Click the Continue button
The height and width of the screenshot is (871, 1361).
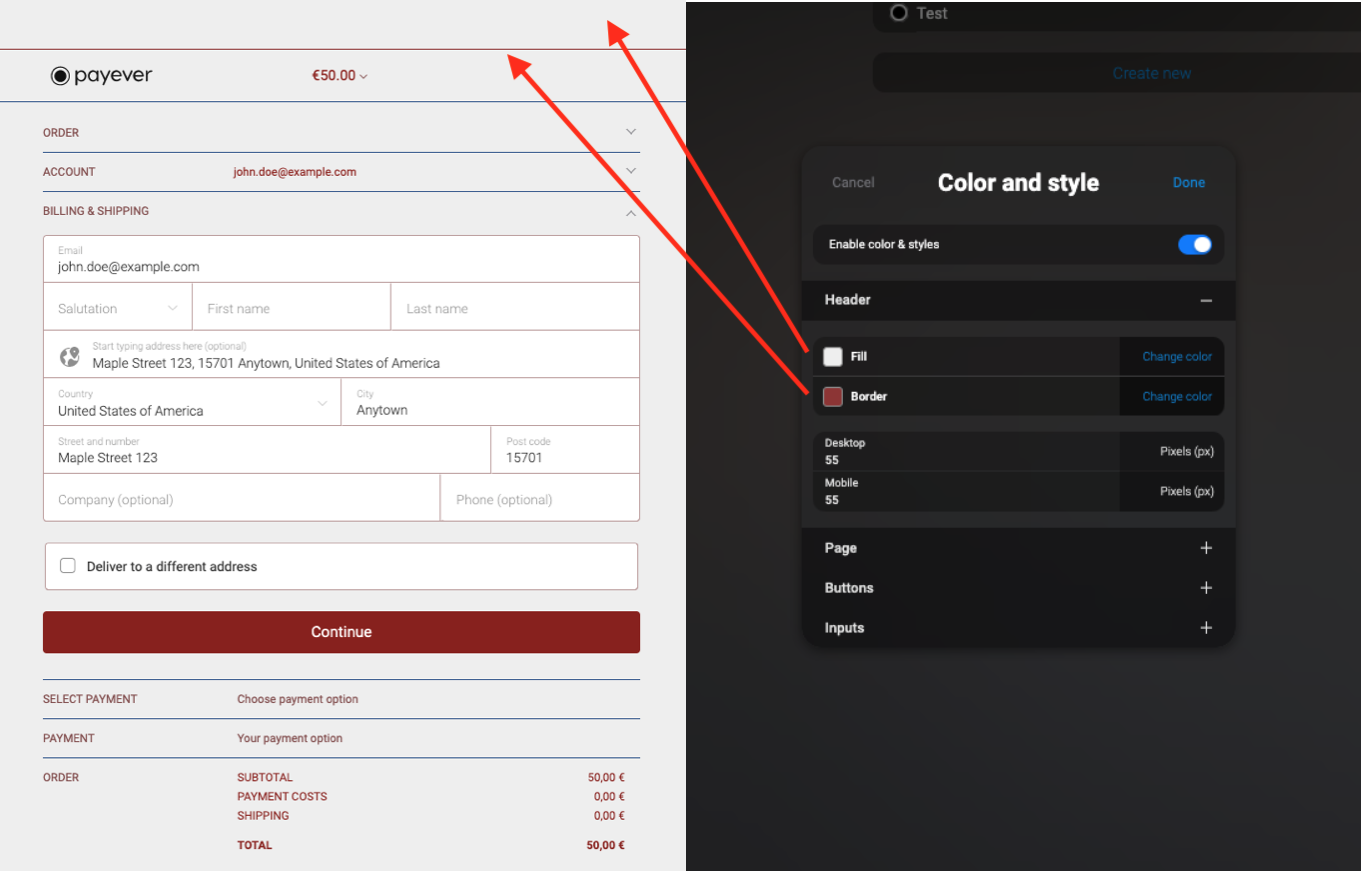[x=341, y=632]
